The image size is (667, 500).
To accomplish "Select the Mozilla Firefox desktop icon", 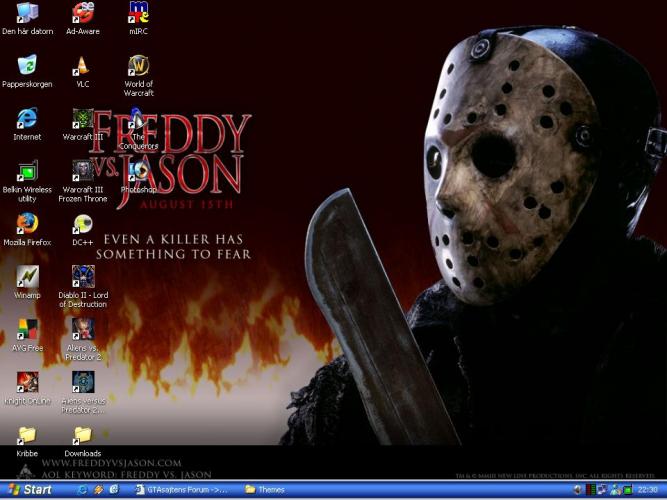I will pos(27,223).
